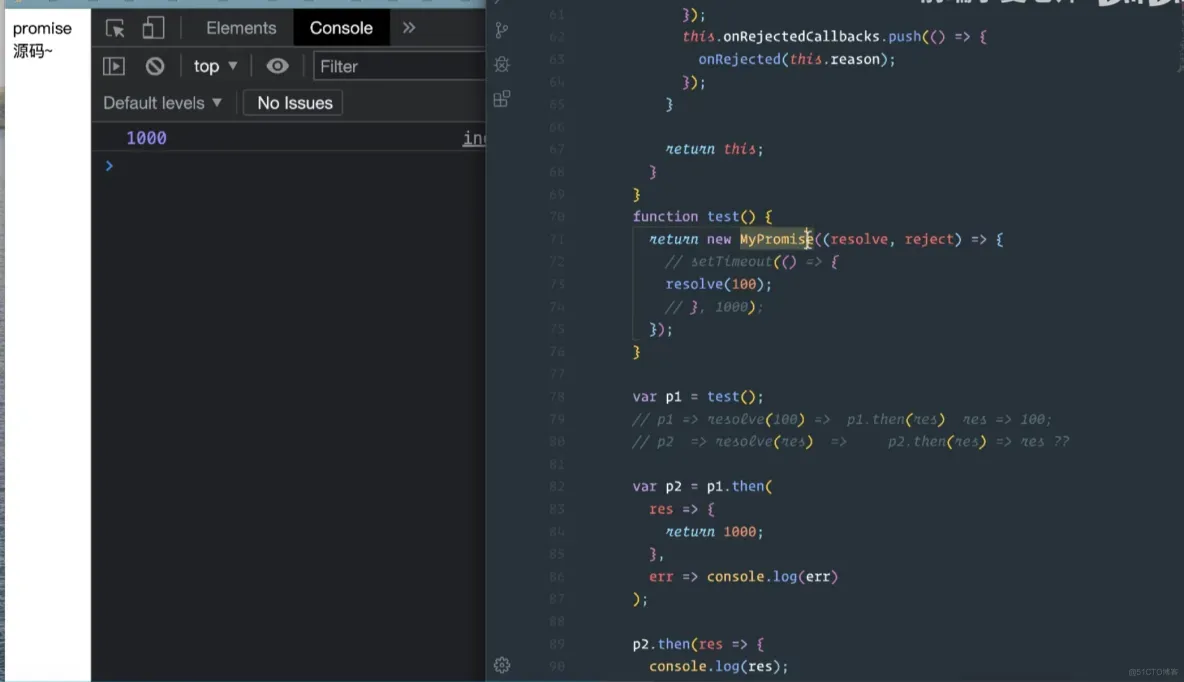Select the 1000 console output value

tap(146, 138)
